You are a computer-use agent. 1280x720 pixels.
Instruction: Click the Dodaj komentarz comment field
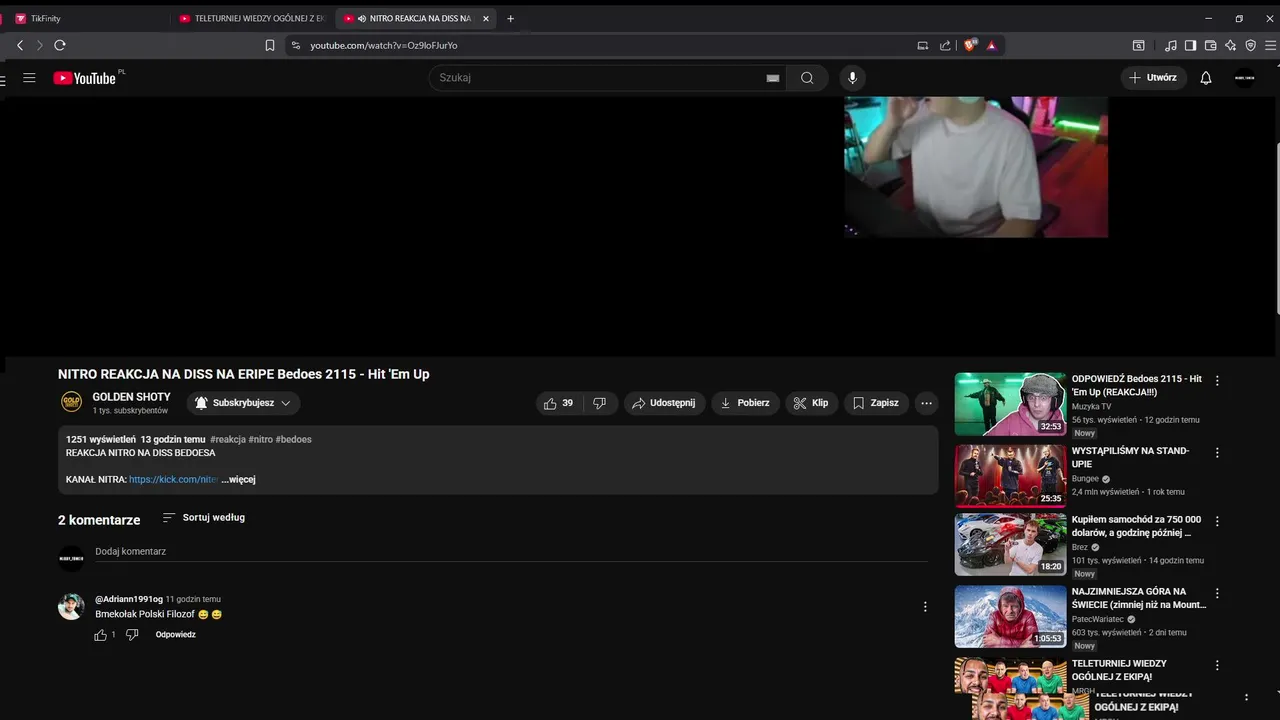511,552
